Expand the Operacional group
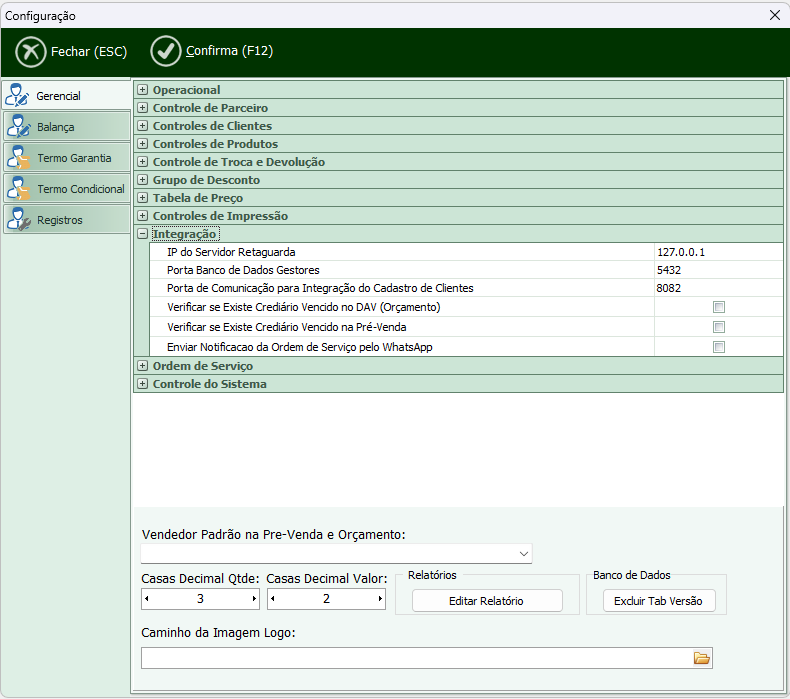Image resolution: width=790 pixels, height=699 pixels. pyautogui.click(x=143, y=90)
